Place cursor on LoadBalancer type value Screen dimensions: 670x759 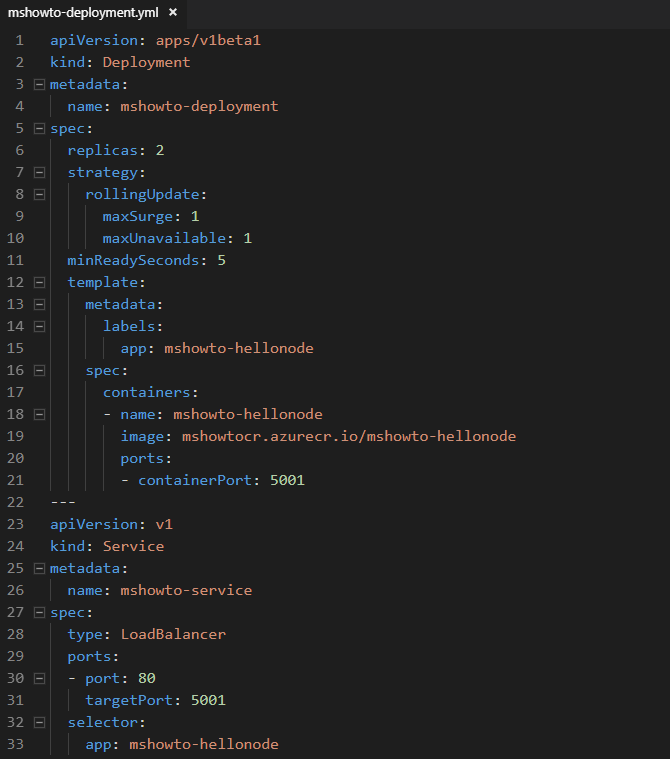pos(173,635)
